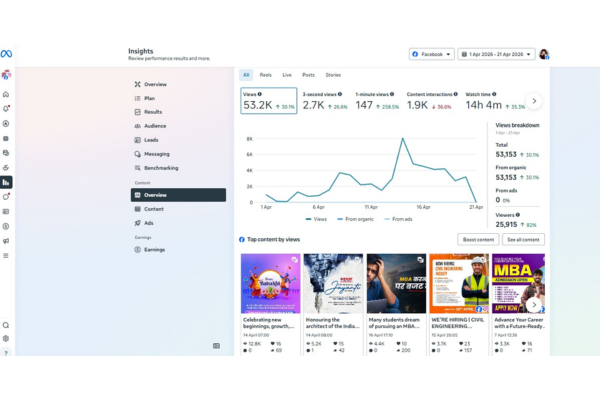Select the Watch time 14h 4m metric
Screen dimensions: 600x400
tap(495, 101)
